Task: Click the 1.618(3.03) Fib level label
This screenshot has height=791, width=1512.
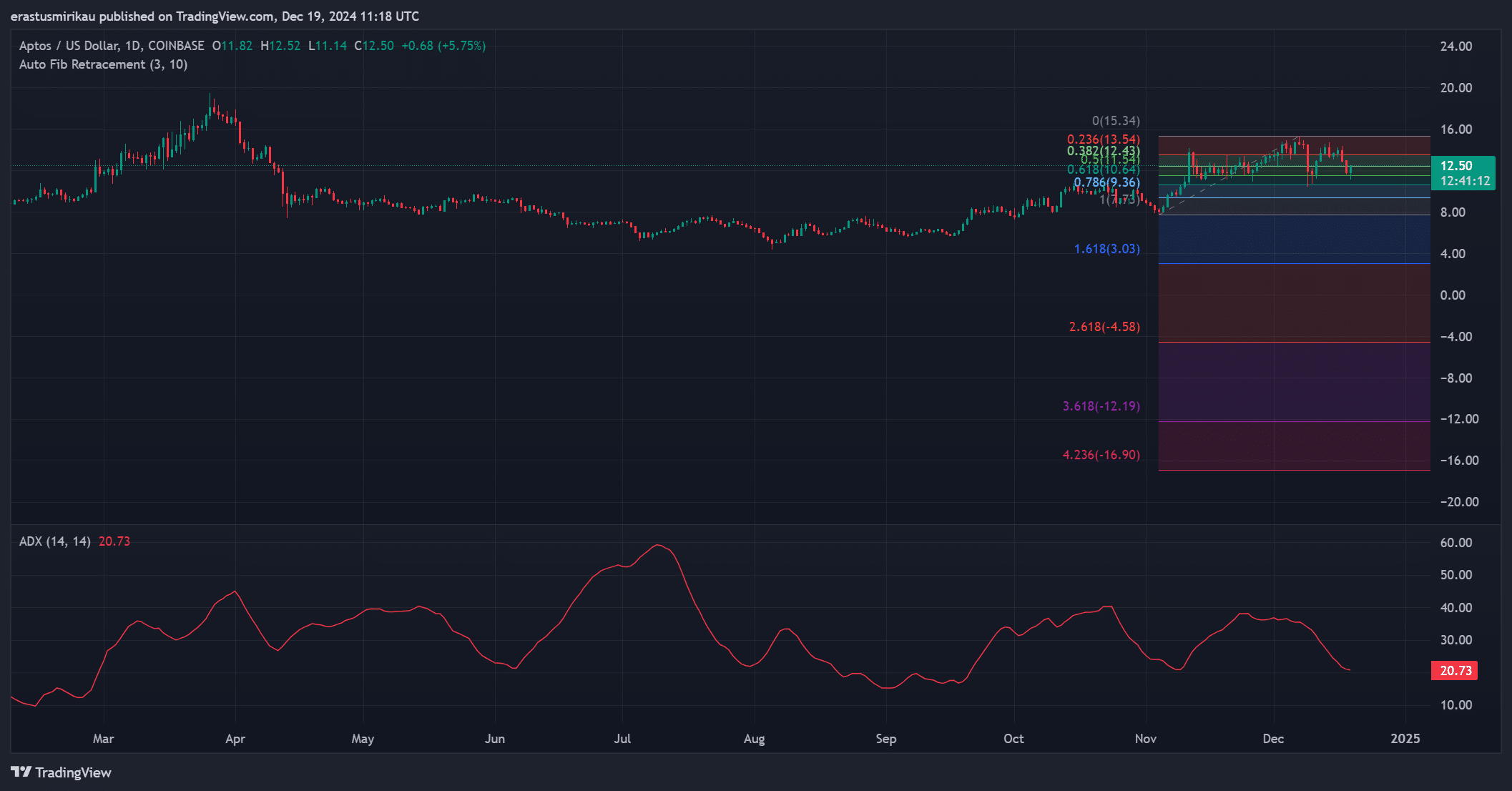Action: (1107, 249)
